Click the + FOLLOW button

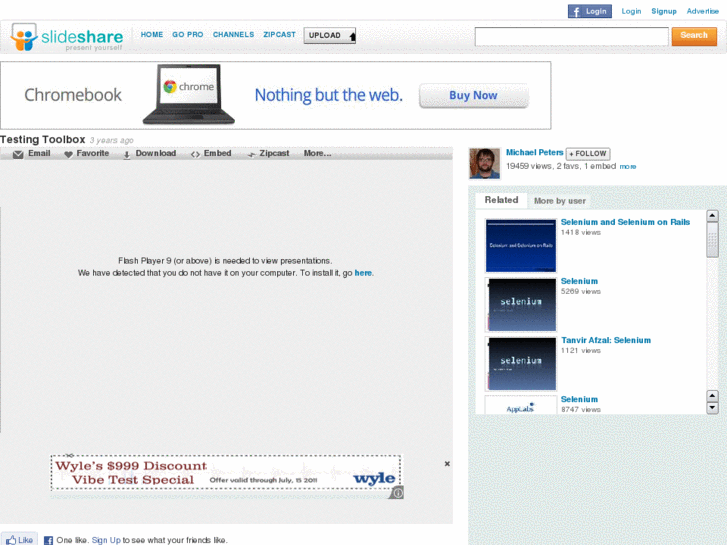coord(588,154)
